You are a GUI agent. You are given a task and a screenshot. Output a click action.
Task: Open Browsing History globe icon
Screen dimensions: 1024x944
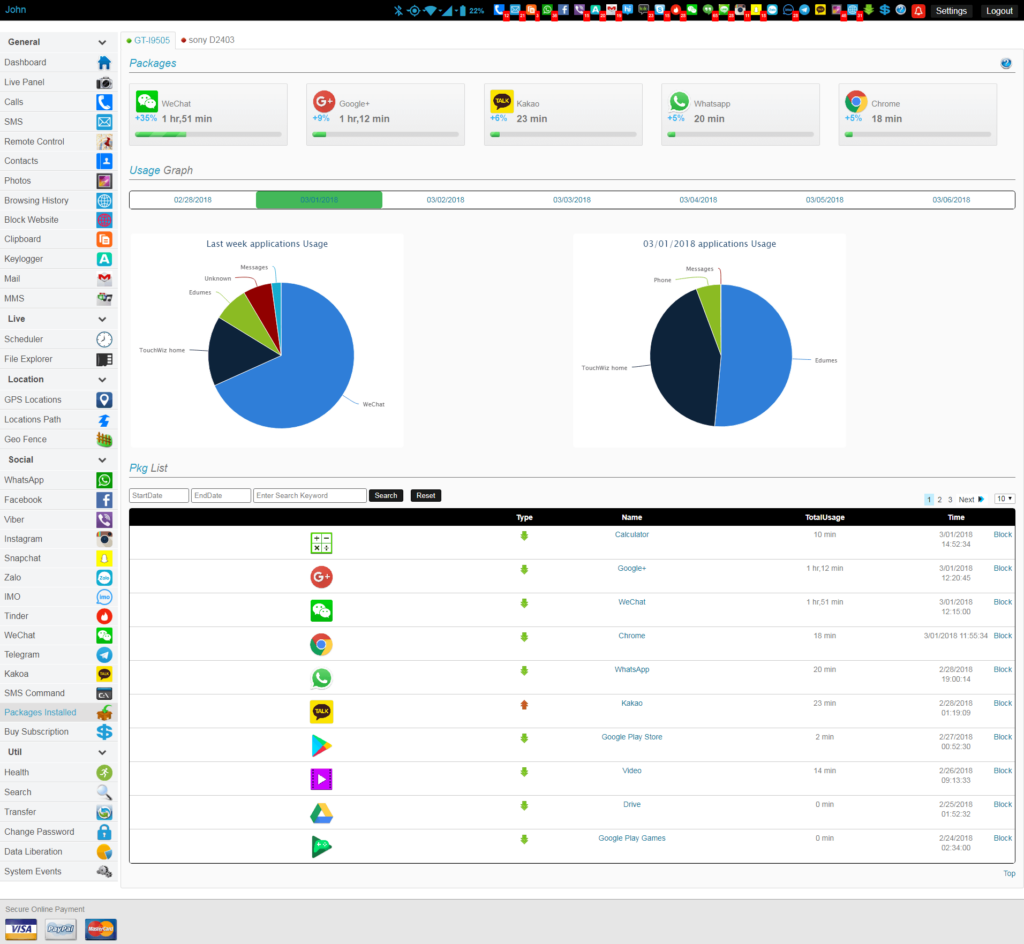104,200
